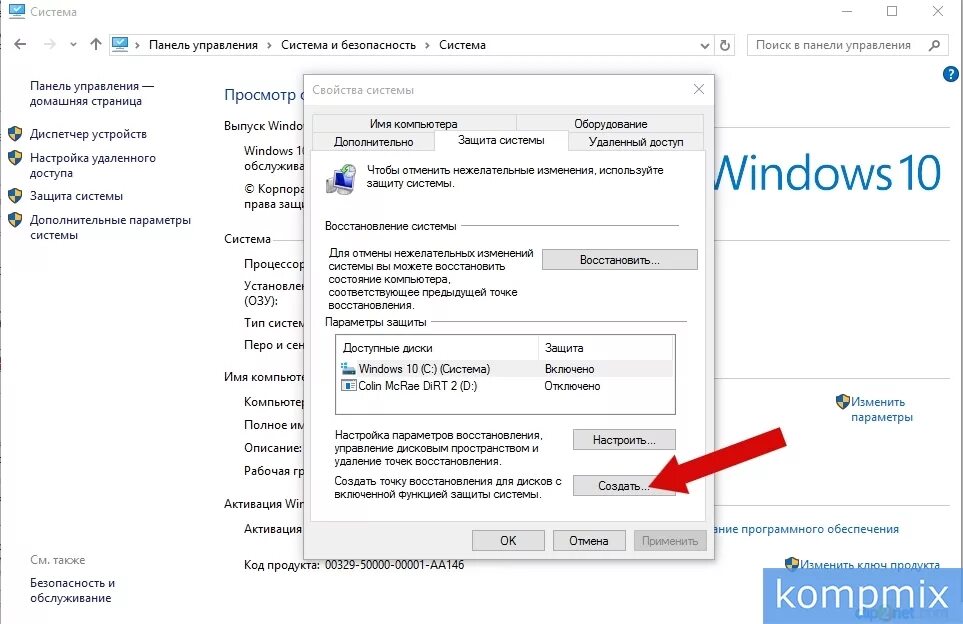Click system protection icon in dialog
This screenshot has width=963, height=624.
[341, 179]
